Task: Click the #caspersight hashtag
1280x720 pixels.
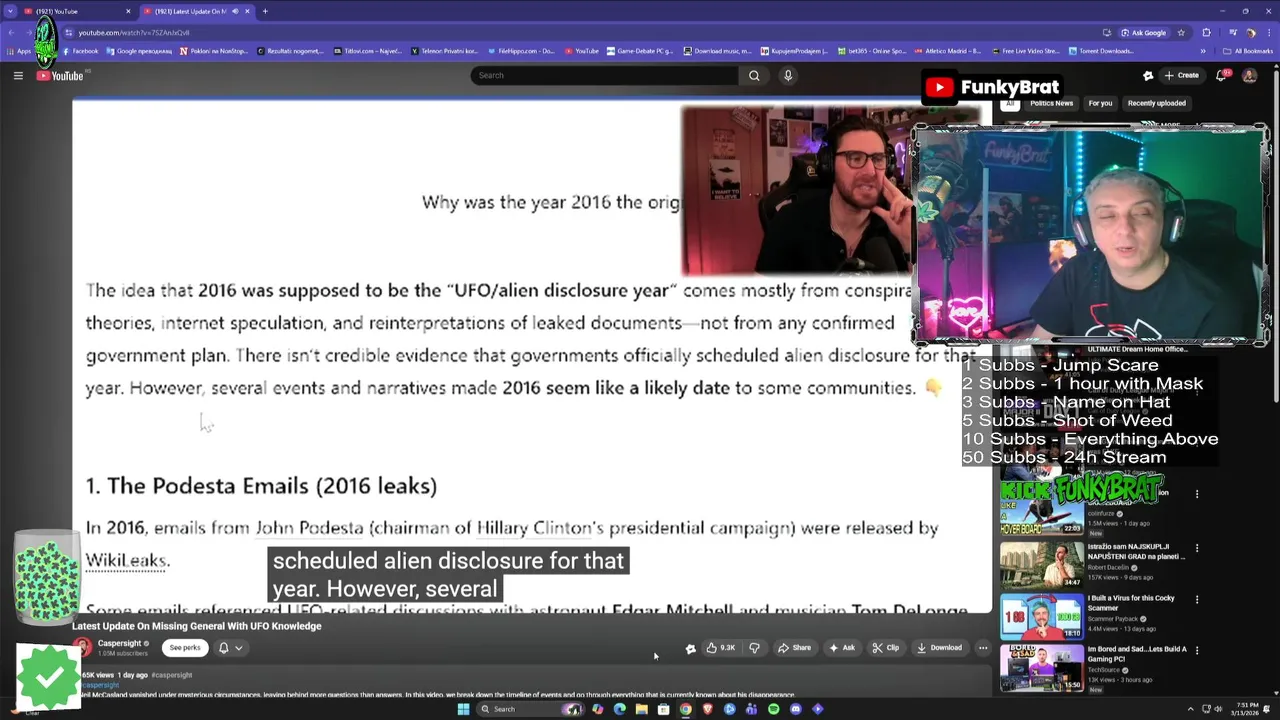Action: tap(171, 675)
